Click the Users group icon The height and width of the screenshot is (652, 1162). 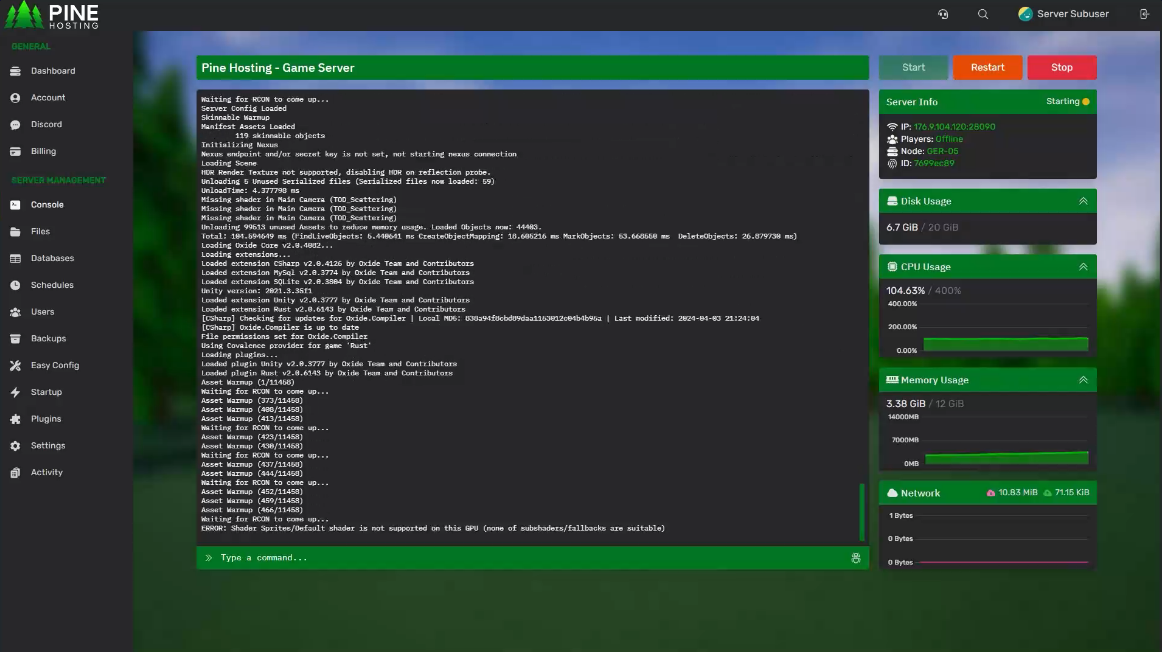pyautogui.click(x=15, y=312)
